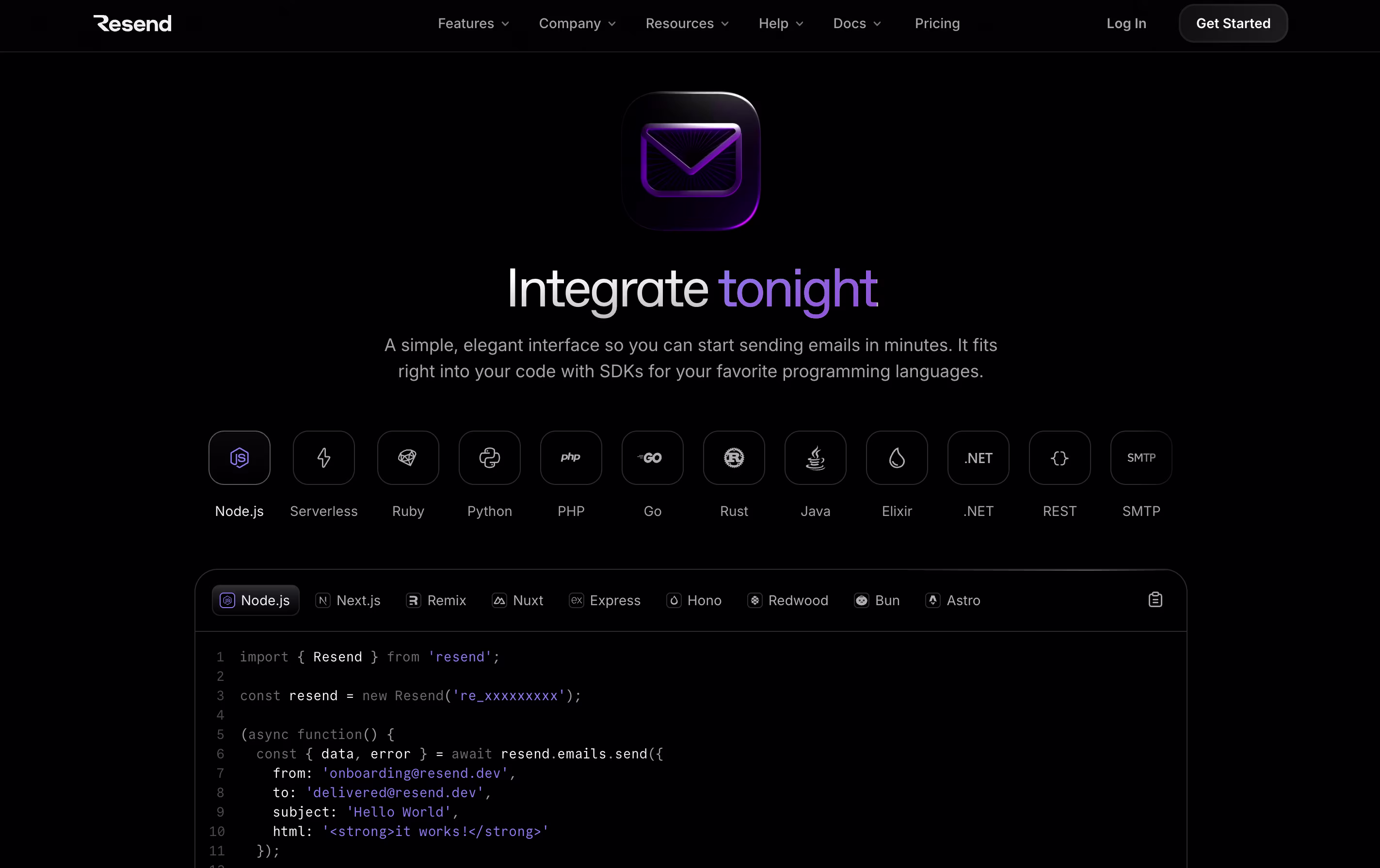Image resolution: width=1380 pixels, height=868 pixels.
Task: Expand the Resources navigation dropdown
Action: pos(687,23)
